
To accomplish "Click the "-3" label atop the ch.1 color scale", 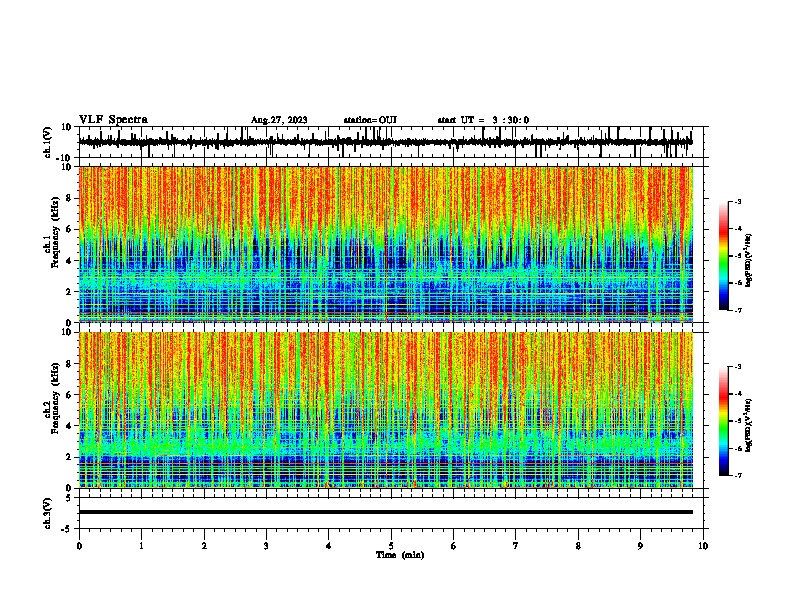I will 738,201.
